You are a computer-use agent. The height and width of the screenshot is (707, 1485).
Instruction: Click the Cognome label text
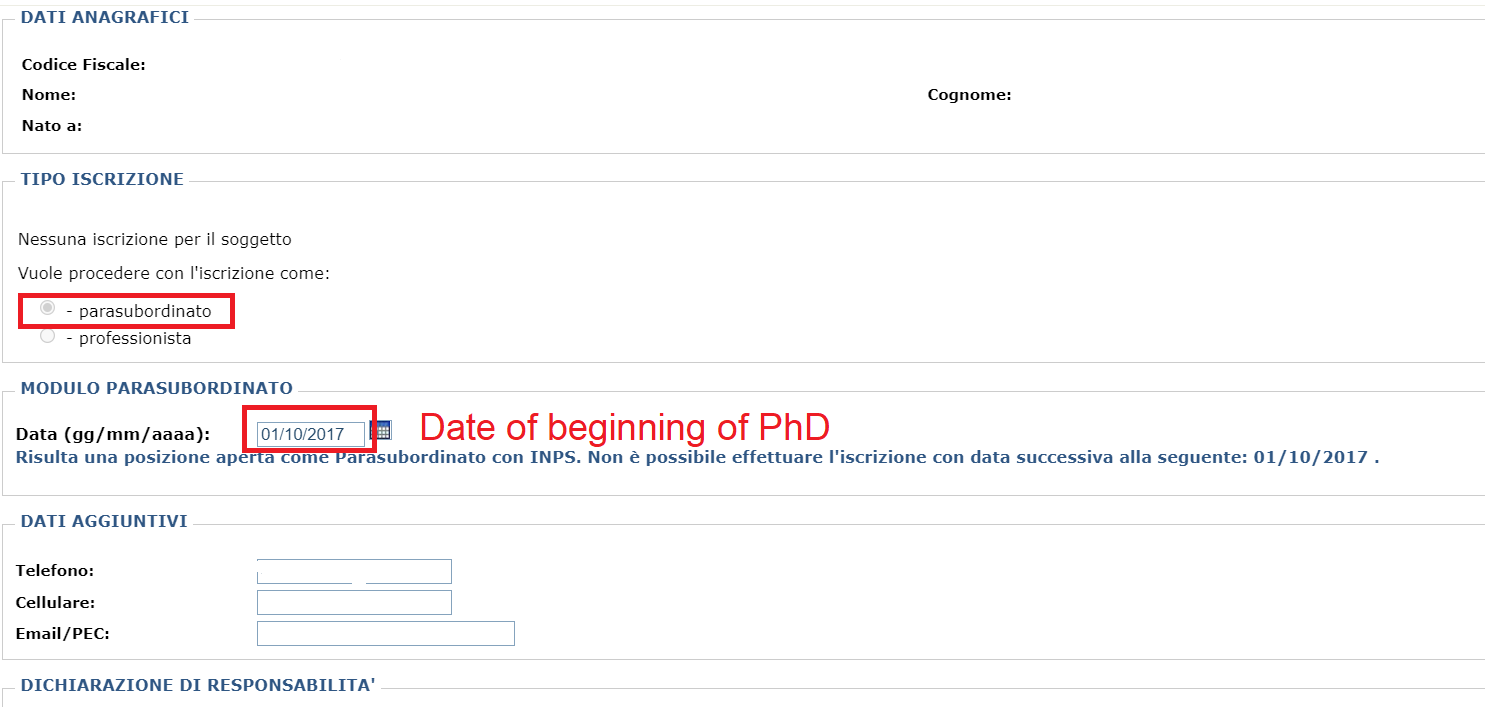click(x=969, y=95)
